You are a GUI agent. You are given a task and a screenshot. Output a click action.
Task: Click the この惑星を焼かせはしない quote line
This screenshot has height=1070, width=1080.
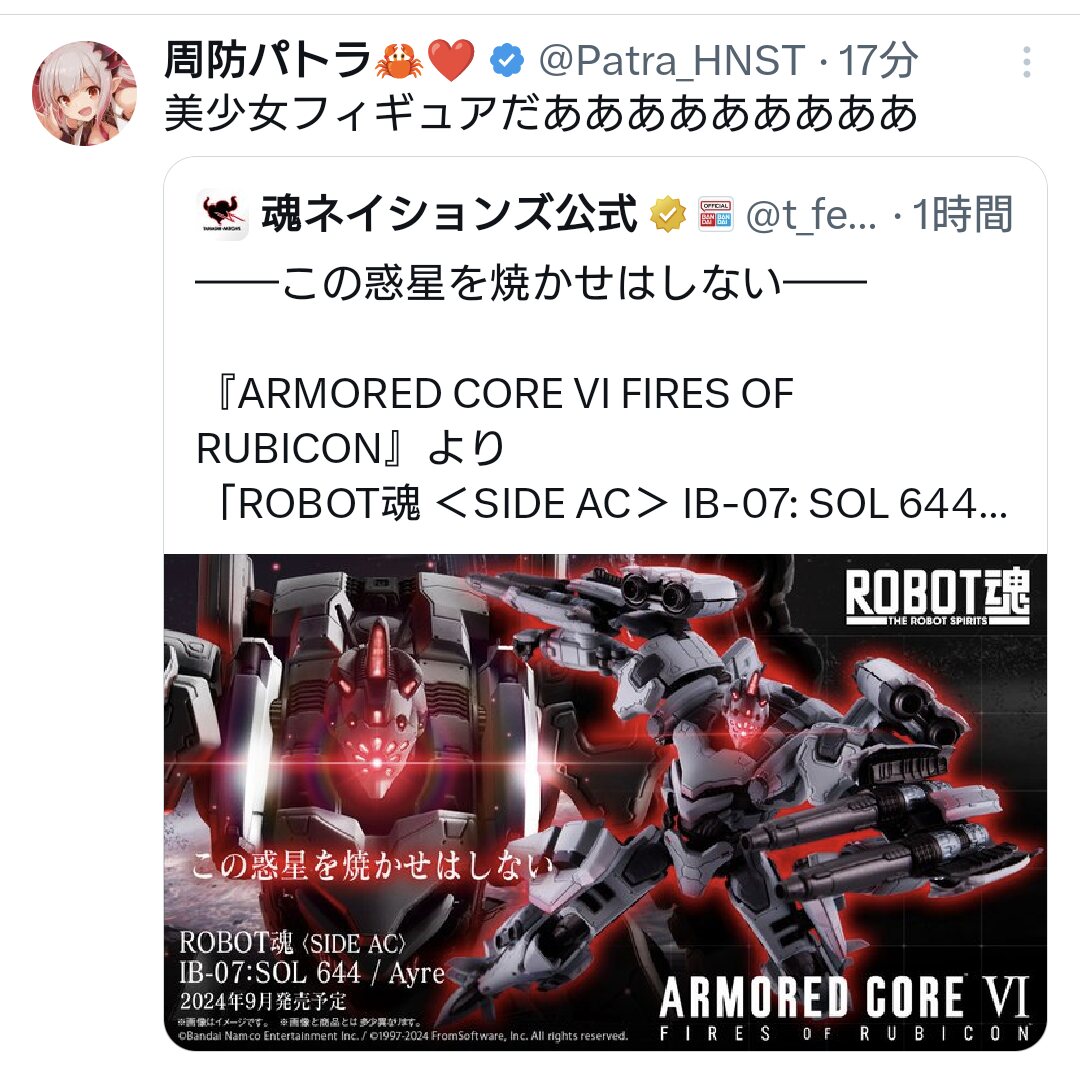531,283
